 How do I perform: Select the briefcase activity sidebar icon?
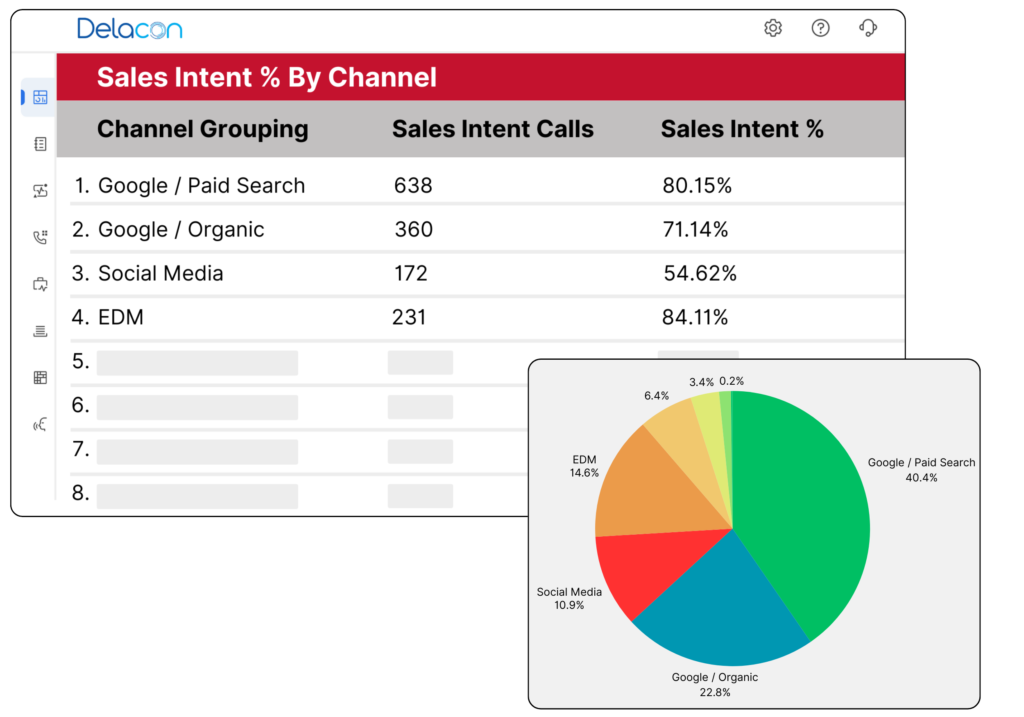tap(40, 284)
